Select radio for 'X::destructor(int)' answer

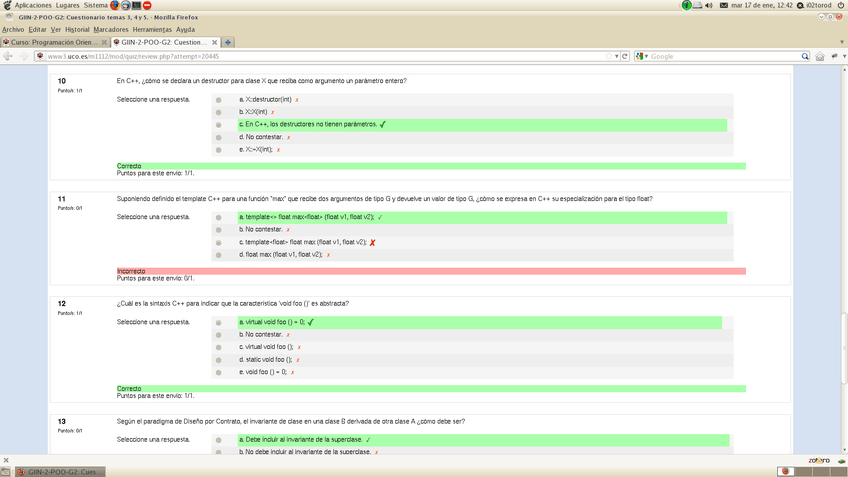point(218,100)
